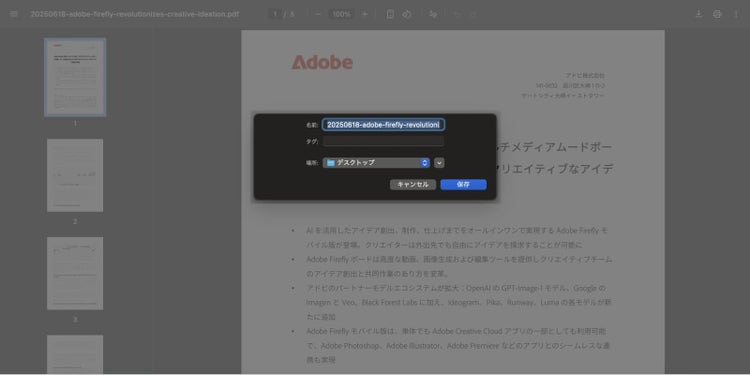Click the タグ (tags) input field
Viewport: 750px width, 375px height.
click(383, 142)
